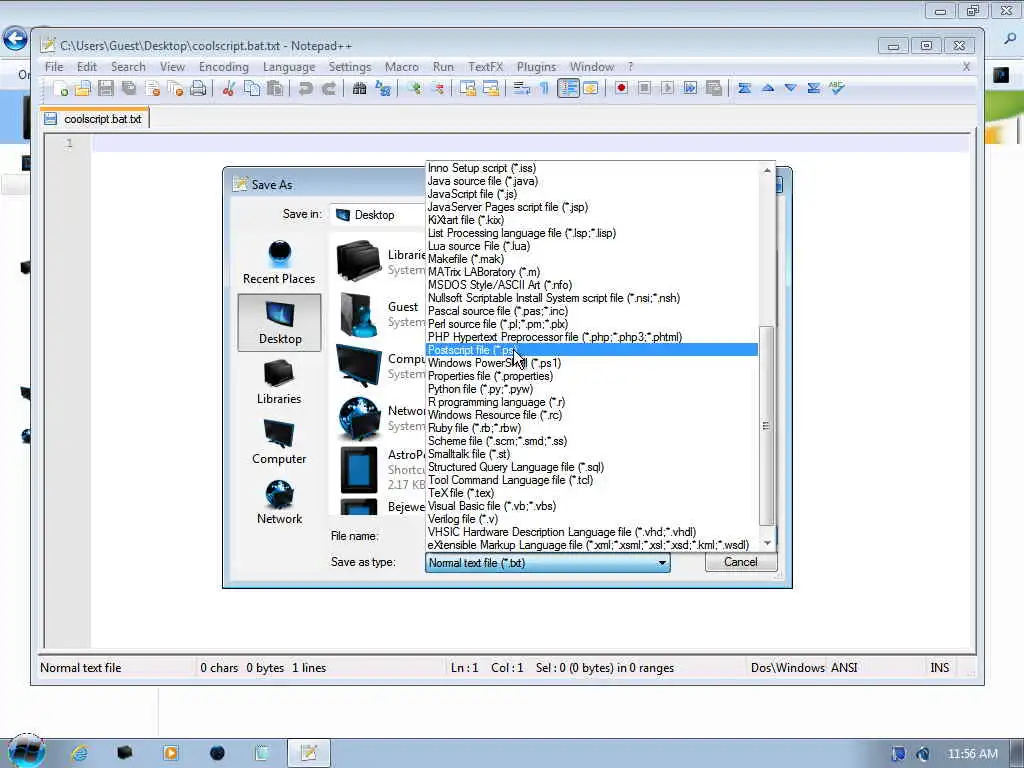Viewport: 1024px width, 768px height.
Task: Choose Java source file (*.java) type
Action: (x=592, y=181)
